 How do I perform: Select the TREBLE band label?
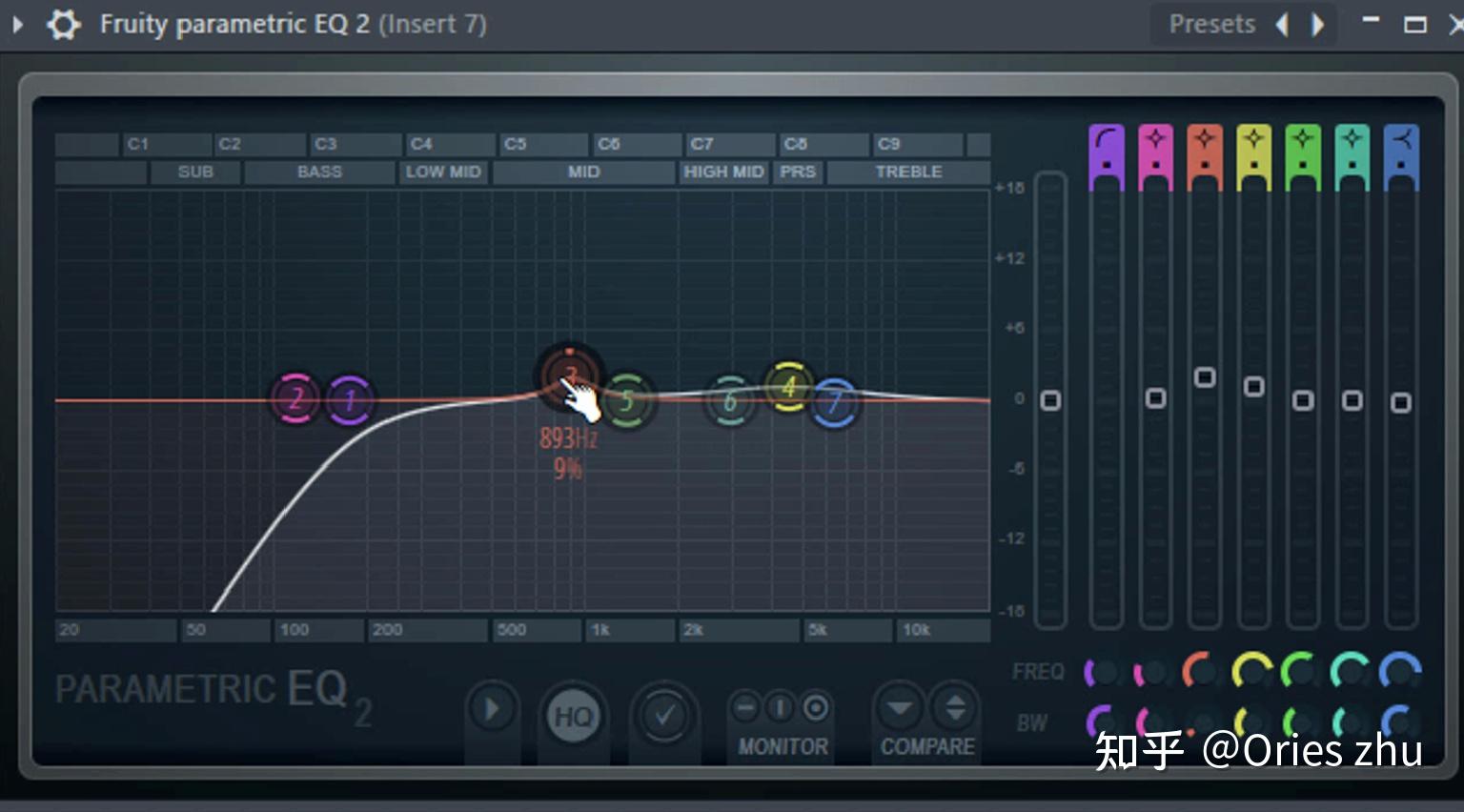point(907,173)
